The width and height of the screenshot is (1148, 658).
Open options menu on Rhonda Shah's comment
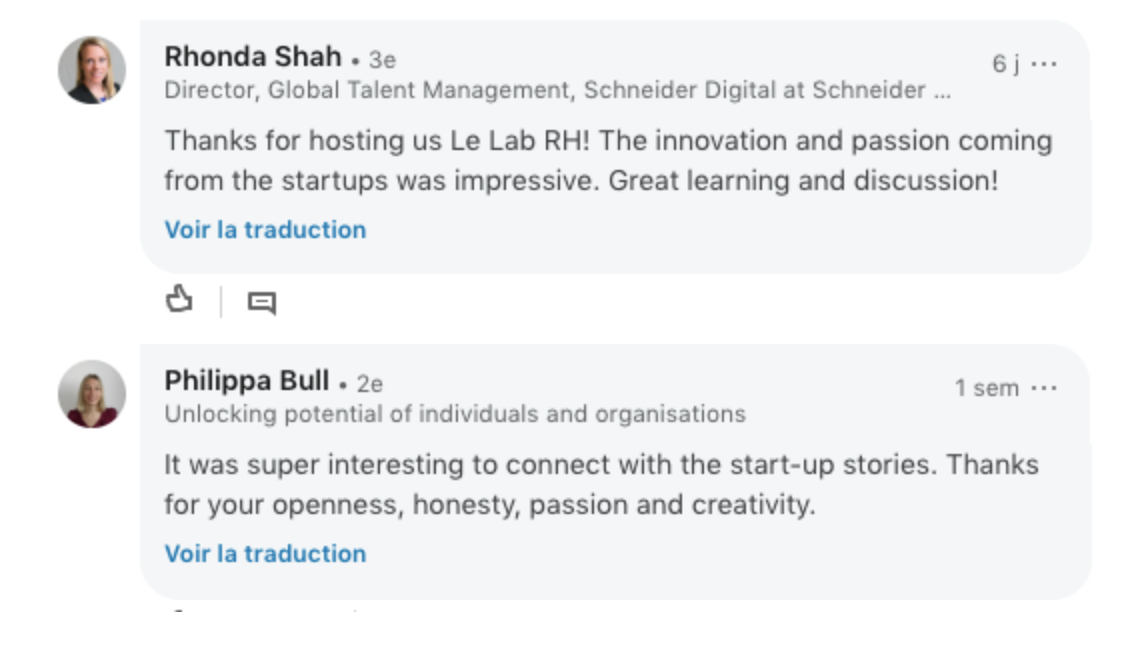(x=1044, y=64)
